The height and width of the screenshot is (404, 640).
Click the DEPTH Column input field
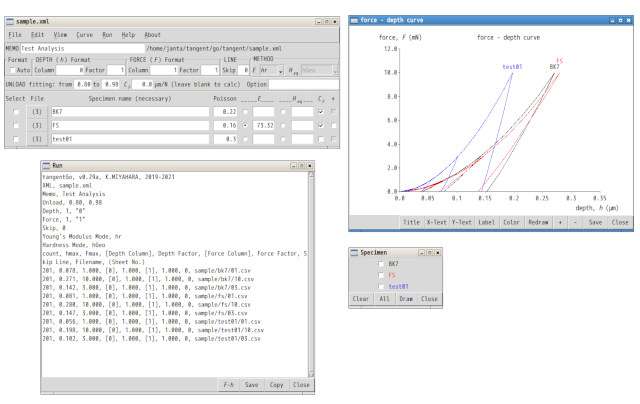70,70
